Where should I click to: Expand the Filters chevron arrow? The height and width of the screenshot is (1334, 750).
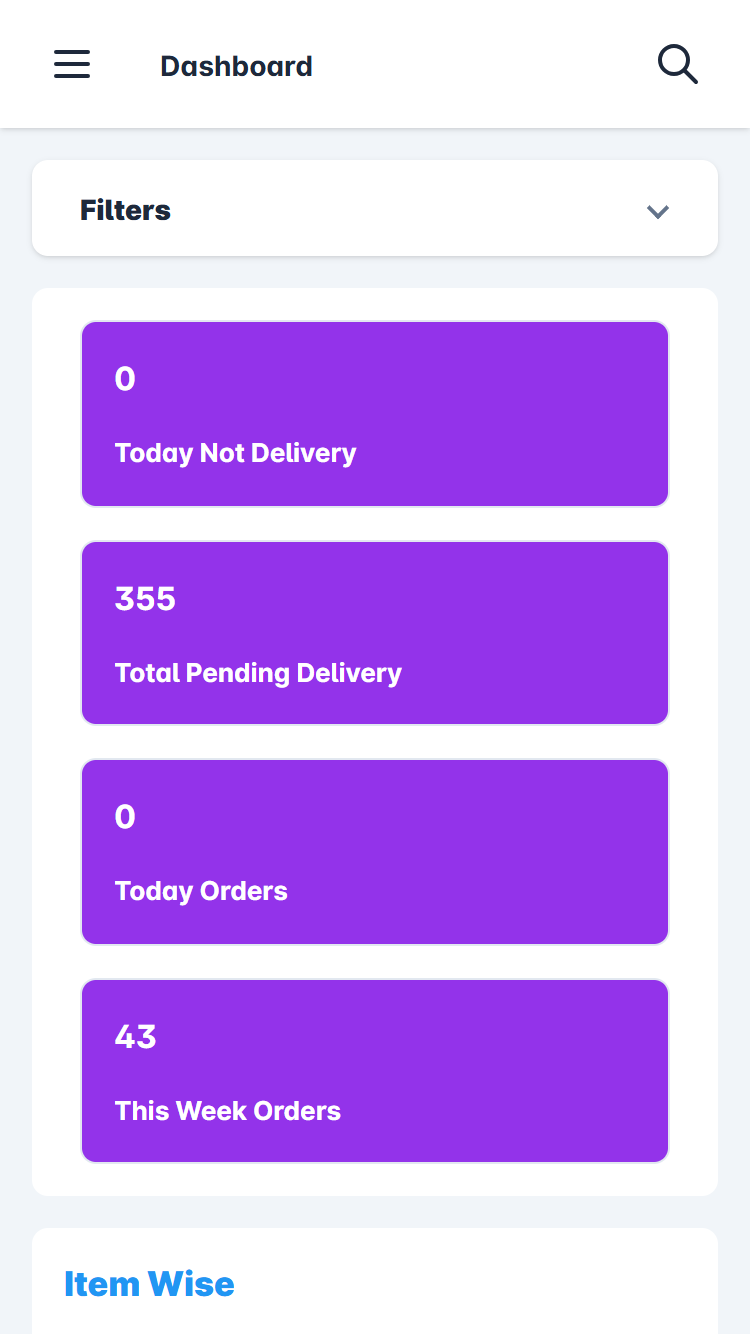[657, 211]
